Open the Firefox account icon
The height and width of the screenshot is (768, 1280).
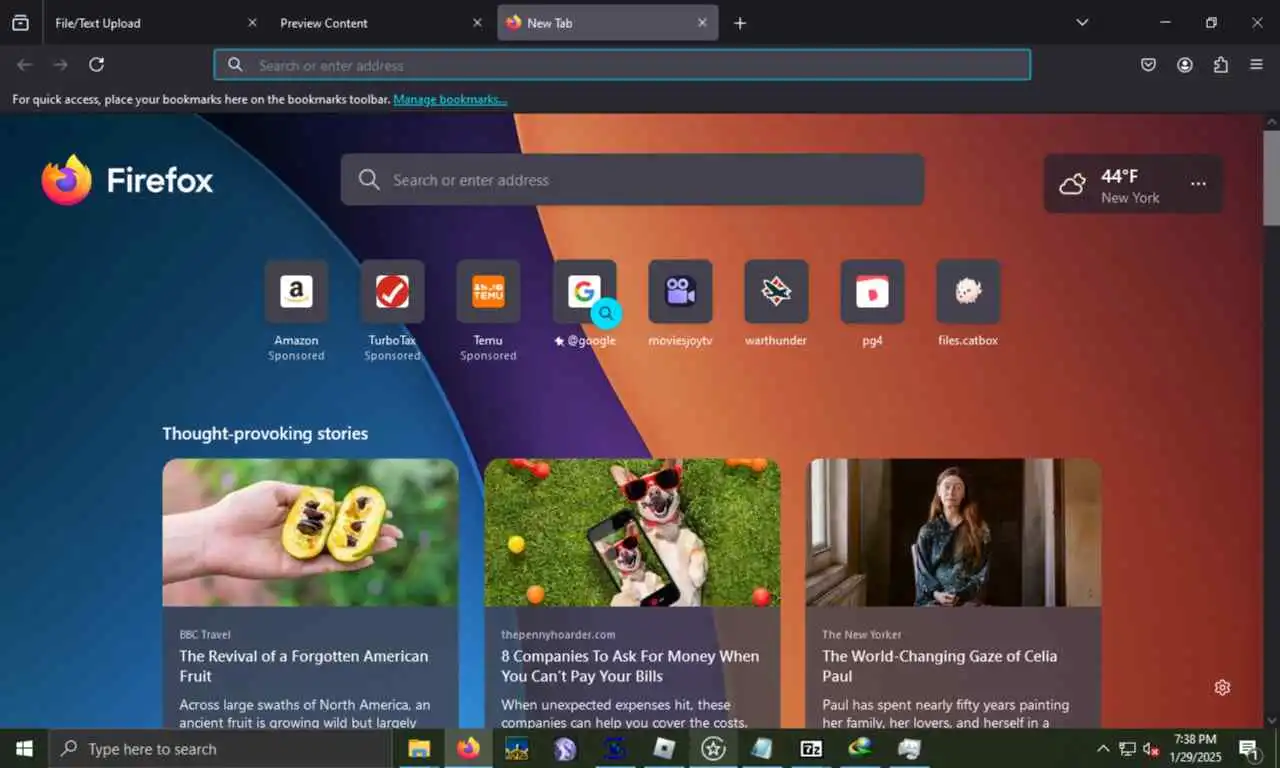coord(1184,65)
